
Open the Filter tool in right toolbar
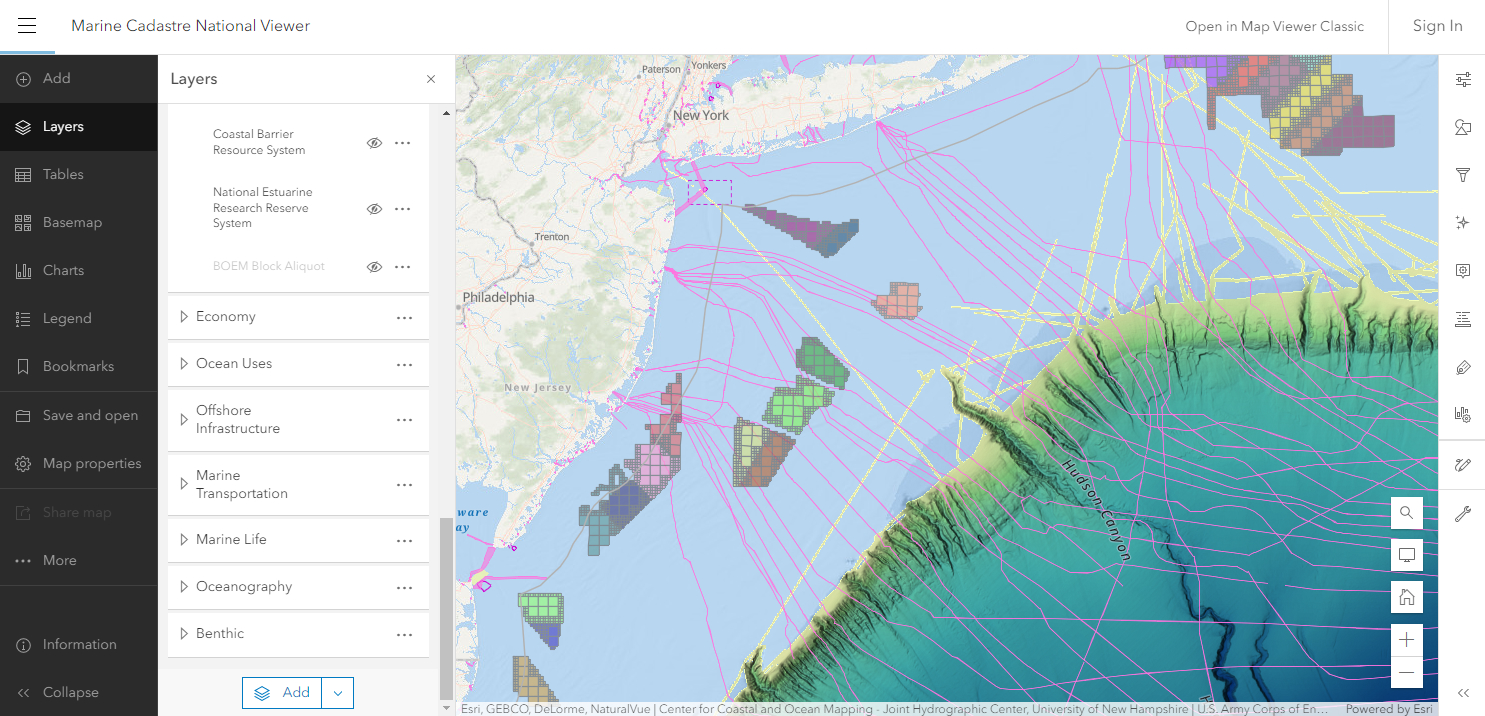tap(1462, 175)
